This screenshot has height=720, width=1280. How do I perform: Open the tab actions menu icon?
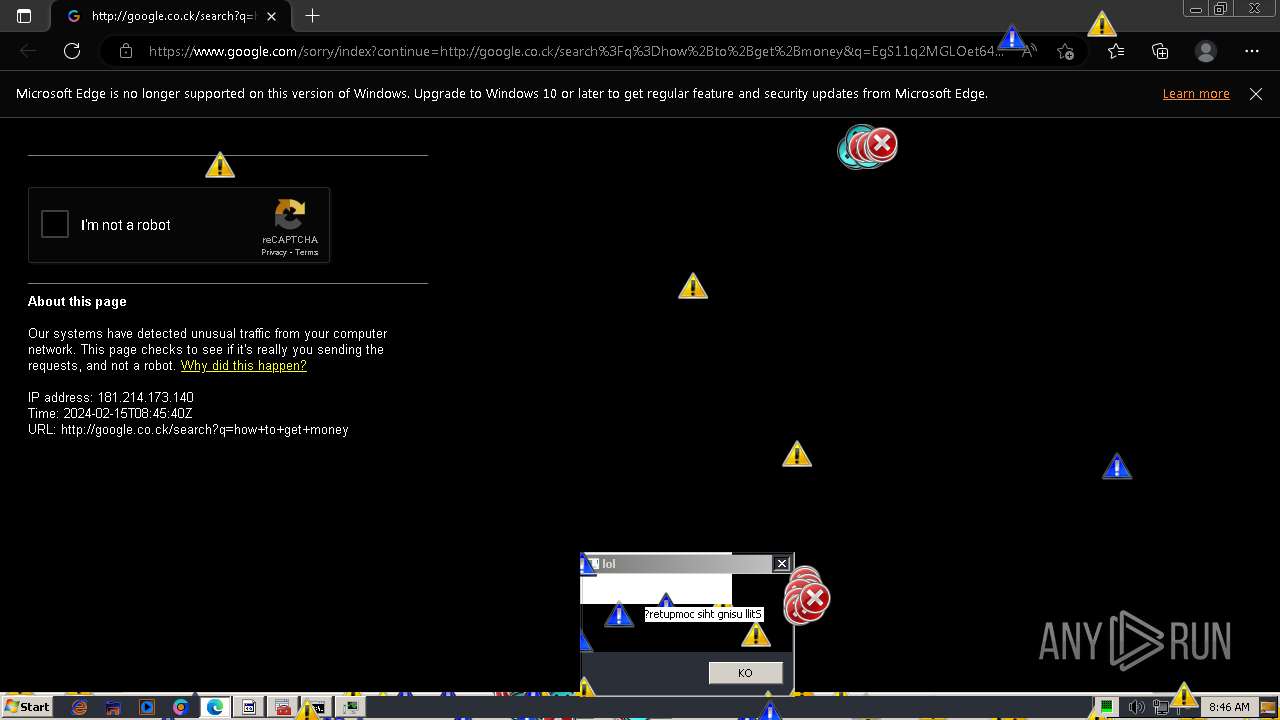(24, 16)
